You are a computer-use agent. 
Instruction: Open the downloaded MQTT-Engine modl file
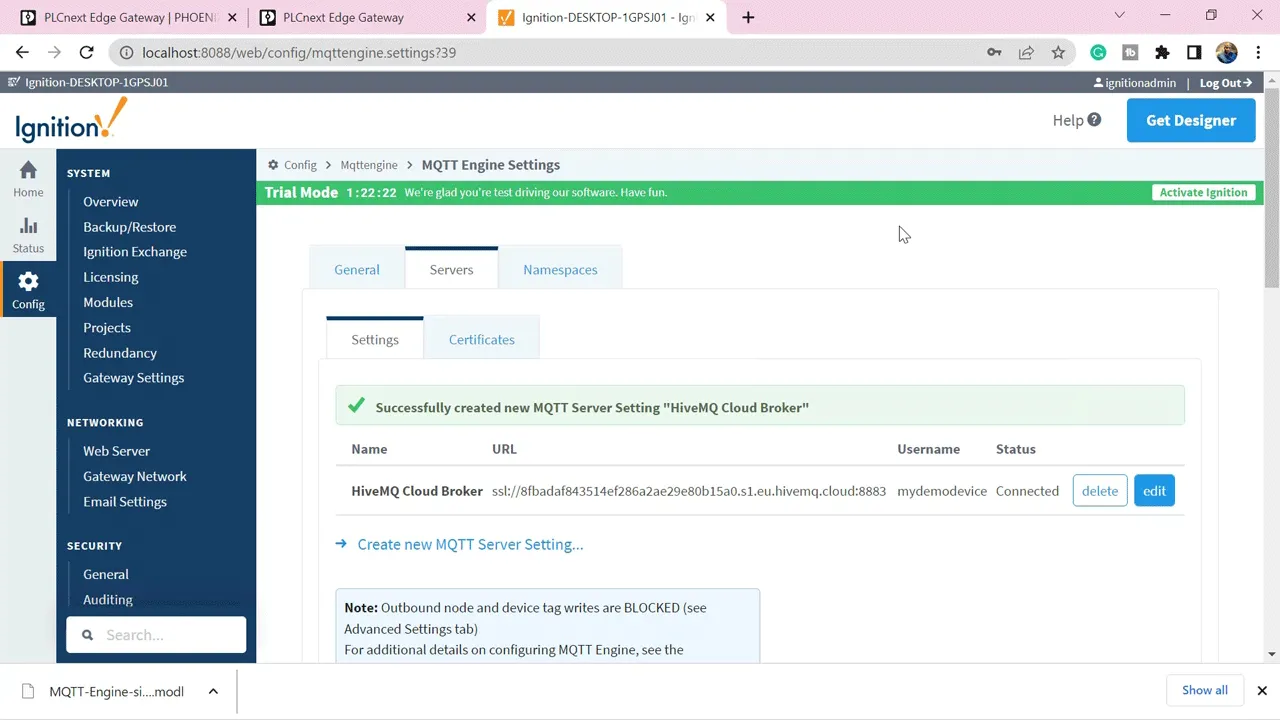coord(117,691)
